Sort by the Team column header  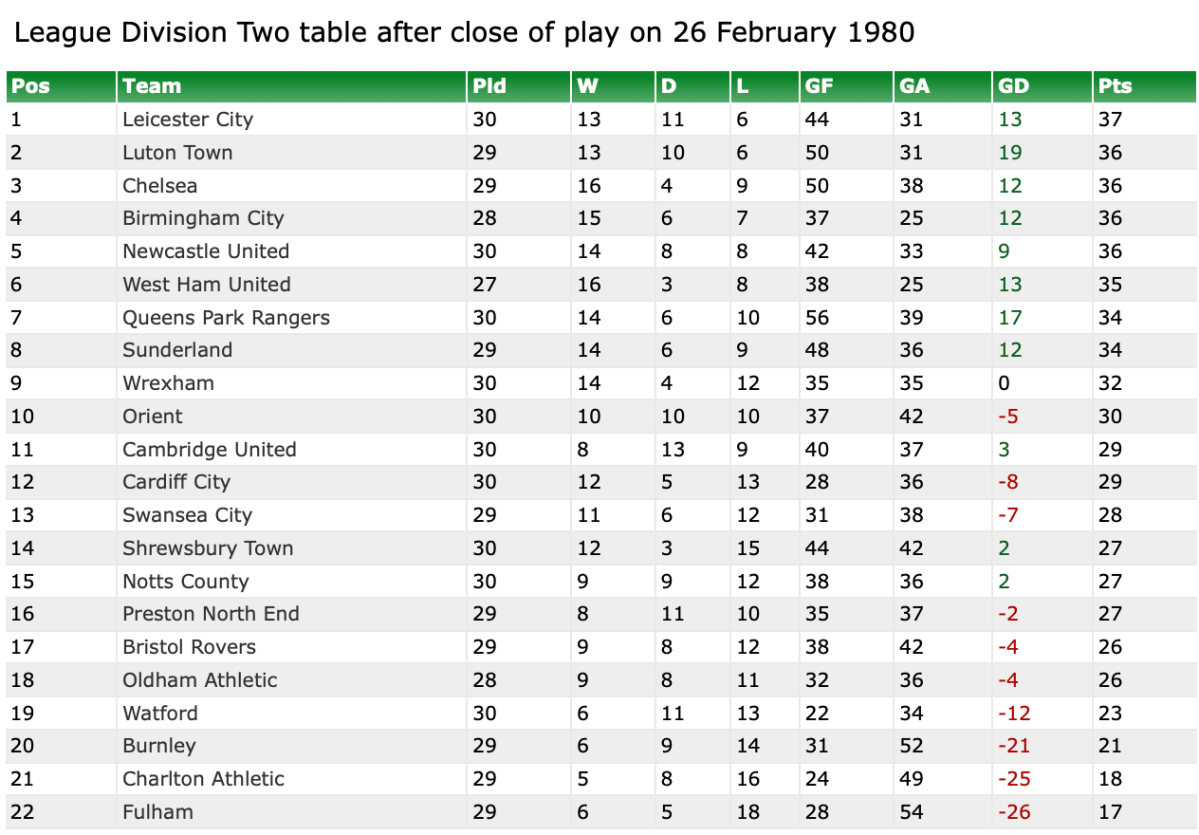click(x=152, y=86)
